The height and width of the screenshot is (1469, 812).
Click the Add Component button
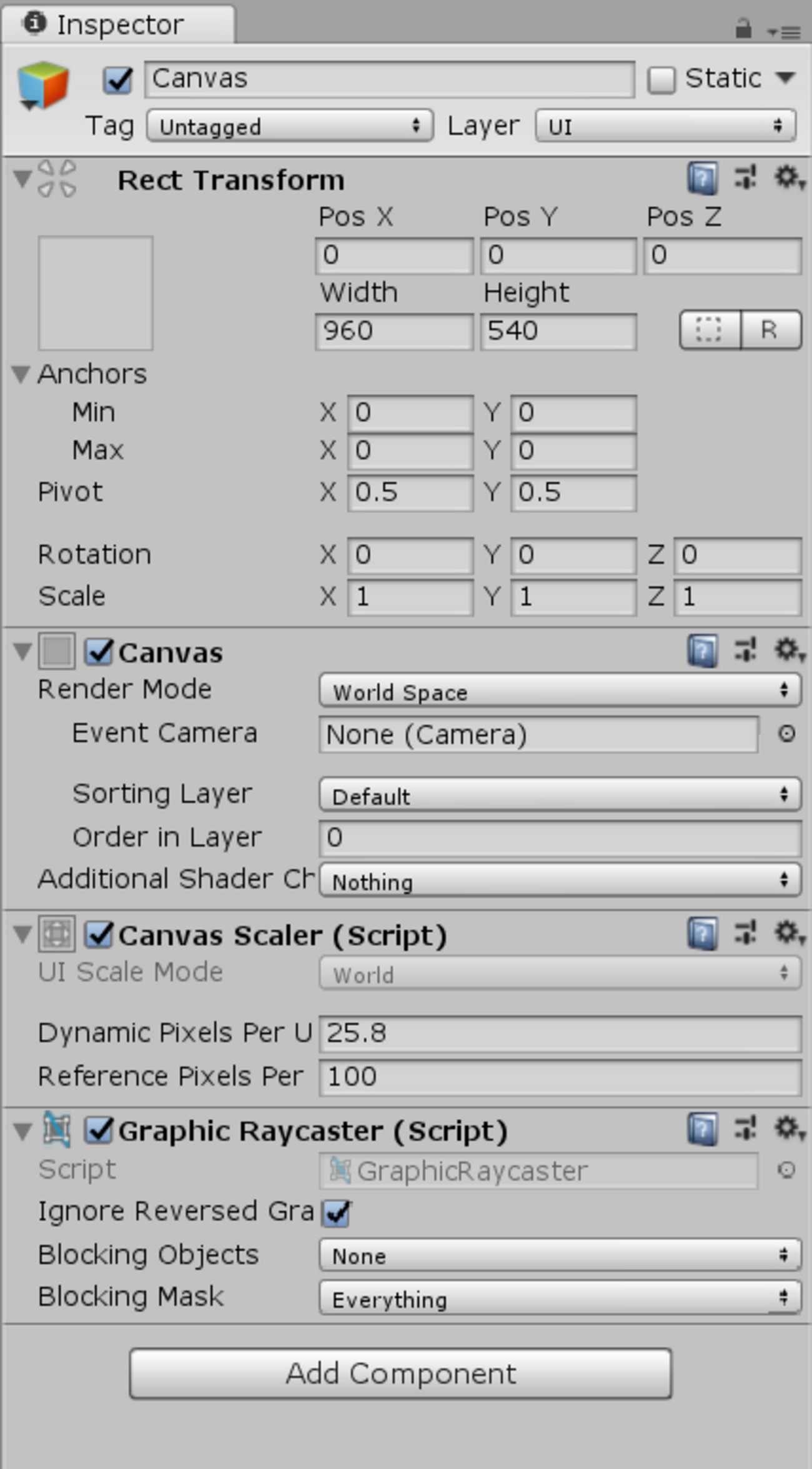pyautogui.click(x=400, y=1373)
